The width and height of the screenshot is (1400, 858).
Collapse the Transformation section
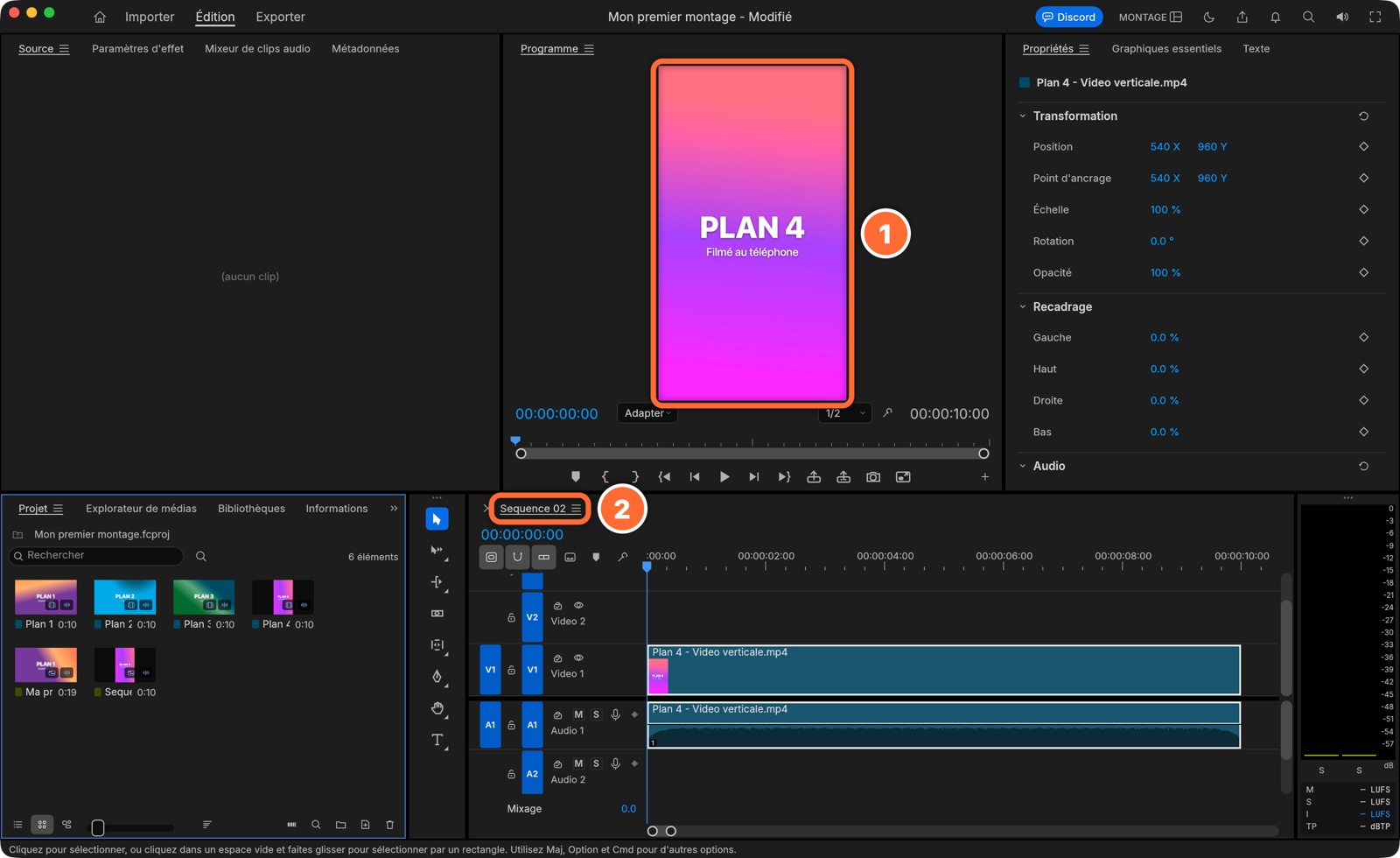(1023, 116)
